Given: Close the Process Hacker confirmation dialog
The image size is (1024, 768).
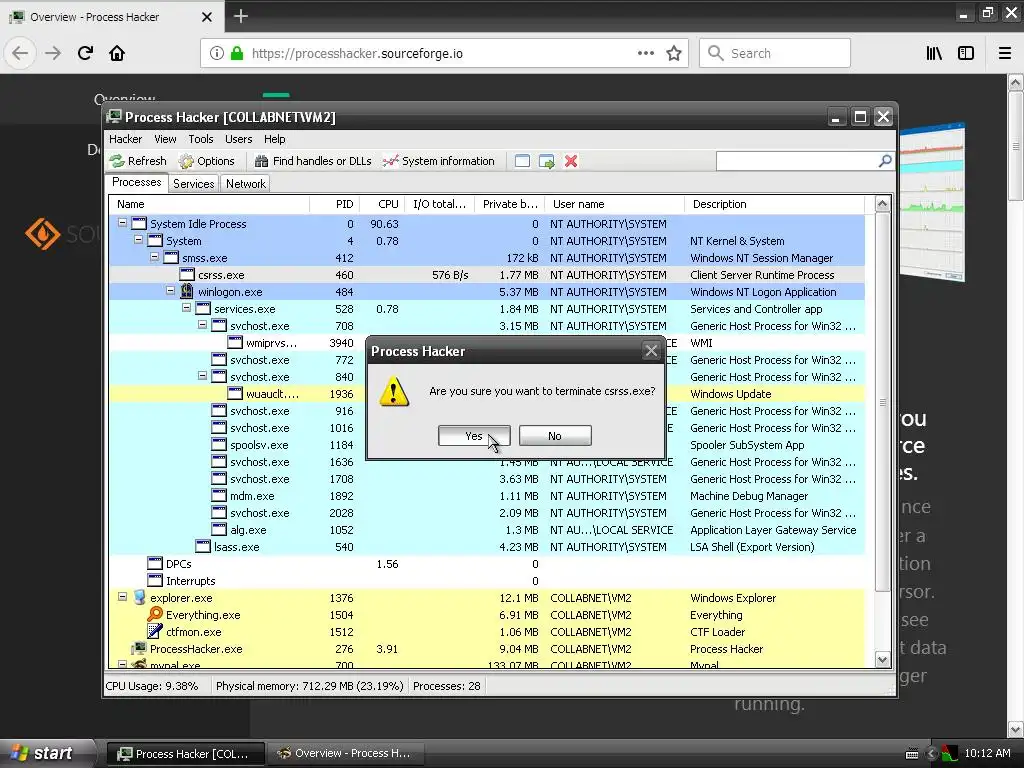Looking at the screenshot, I should click(651, 351).
